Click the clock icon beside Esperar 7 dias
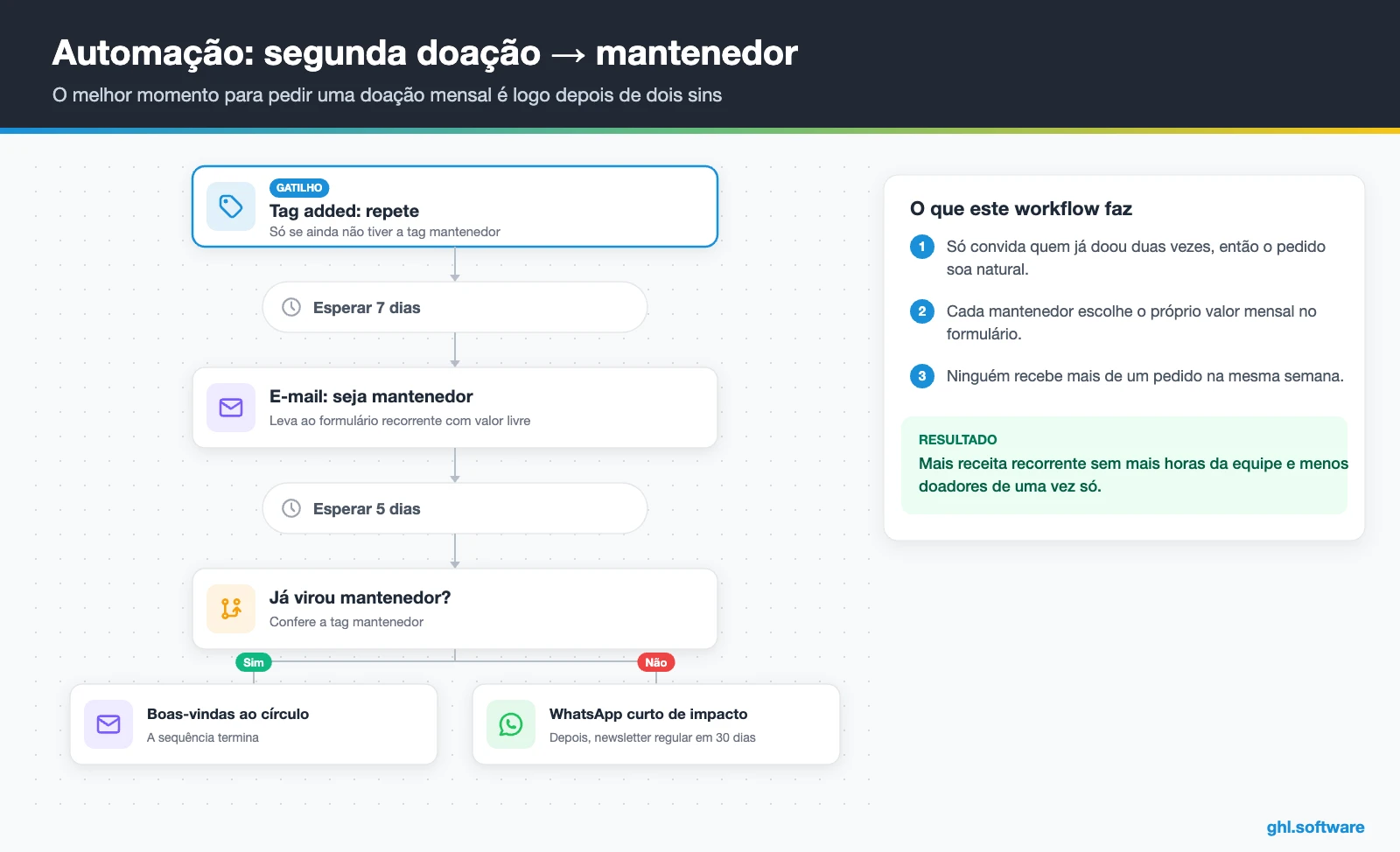This screenshot has width=1400, height=852. [x=291, y=307]
